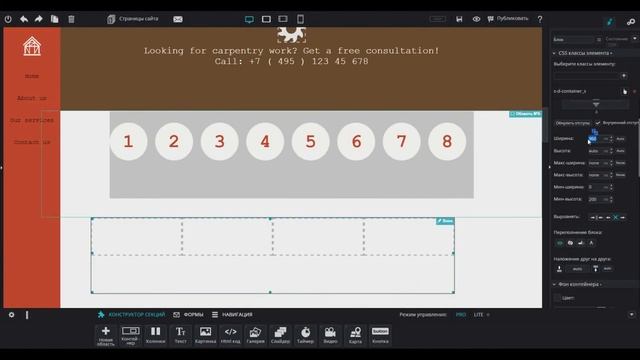Image resolution: width=640 pixels, height=360 pixels.
Task: Add a 'Галерея' gallery element
Action: pyautogui.click(x=256, y=336)
